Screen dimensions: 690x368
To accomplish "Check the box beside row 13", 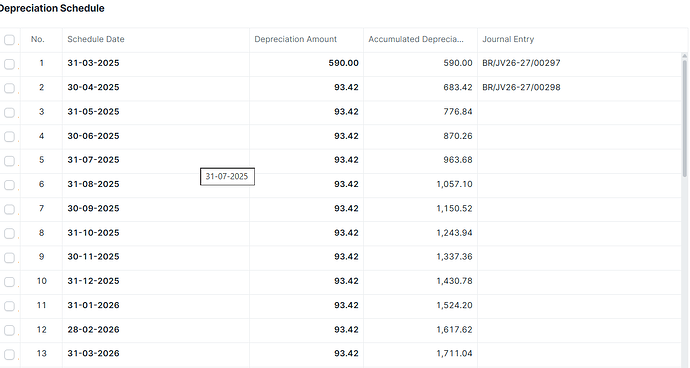I will click(x=9, y=354).
